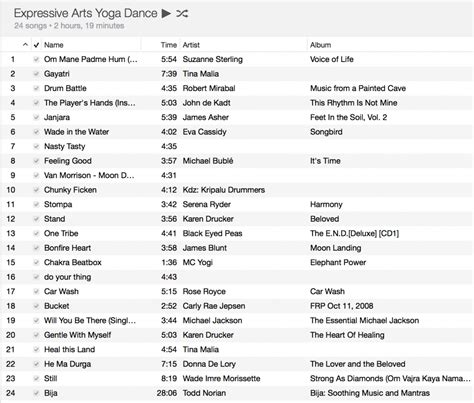Toggle the Feeling Good checkbox

pos(36,161)
